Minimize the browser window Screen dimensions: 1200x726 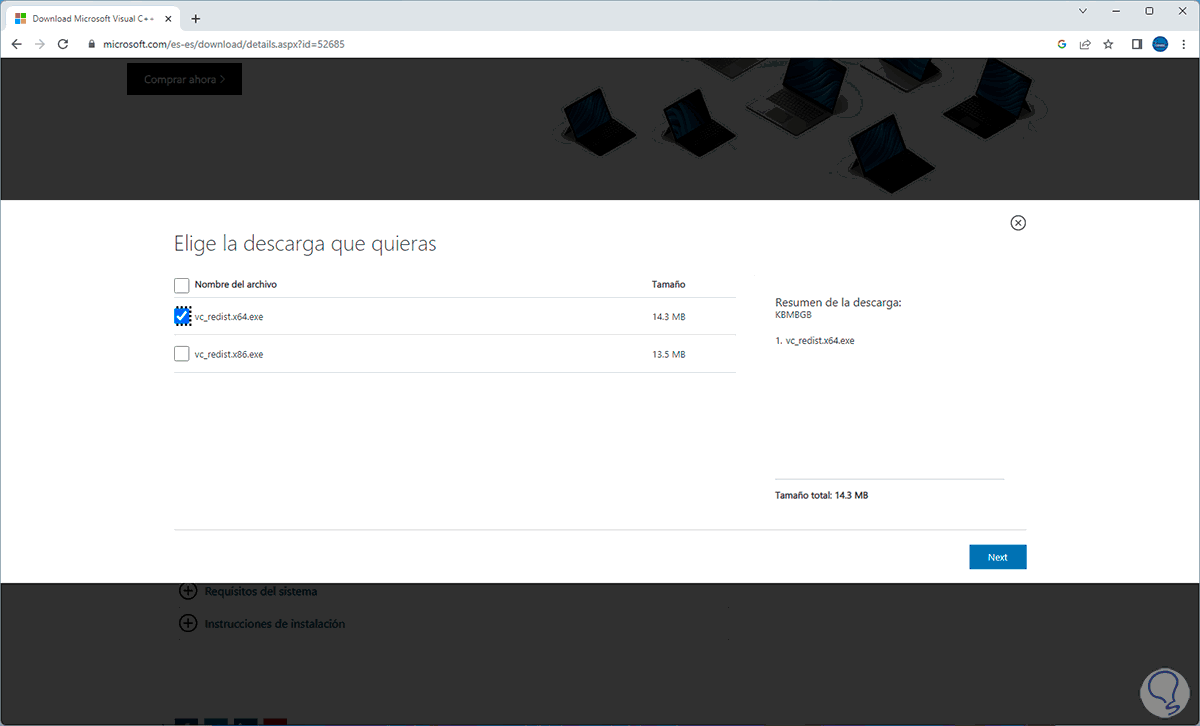1116,11
